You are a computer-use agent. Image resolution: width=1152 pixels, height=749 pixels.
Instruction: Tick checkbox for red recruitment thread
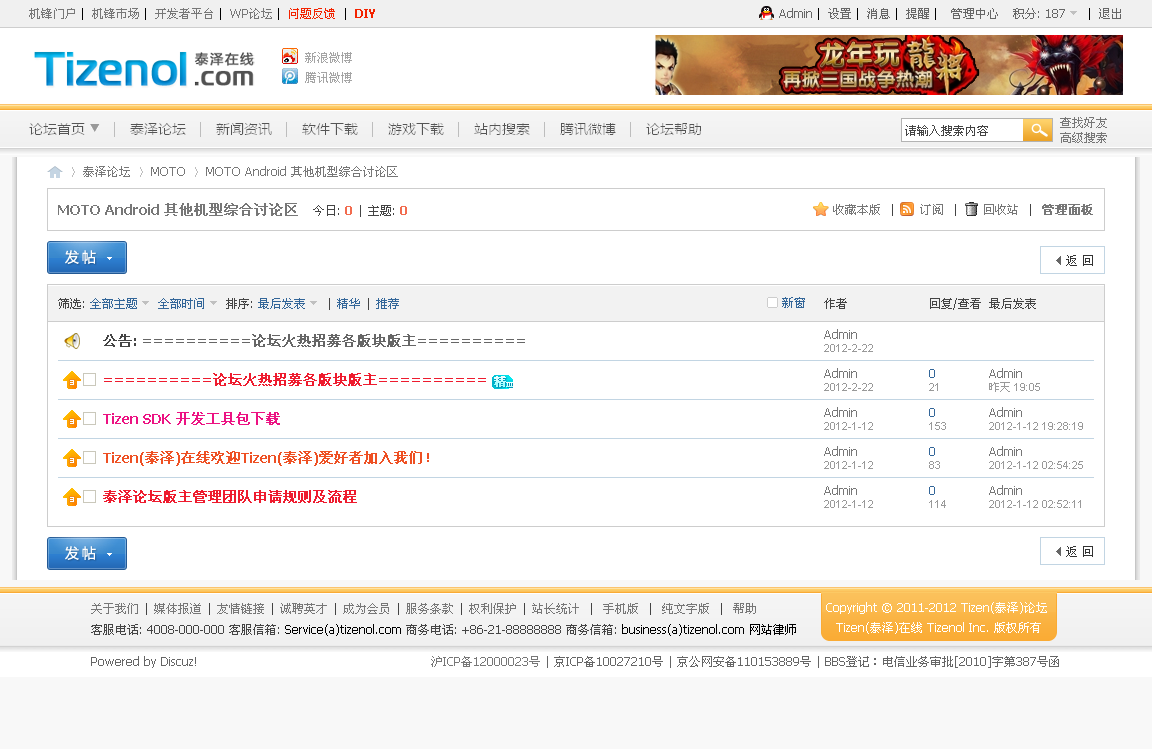point(90,379)
